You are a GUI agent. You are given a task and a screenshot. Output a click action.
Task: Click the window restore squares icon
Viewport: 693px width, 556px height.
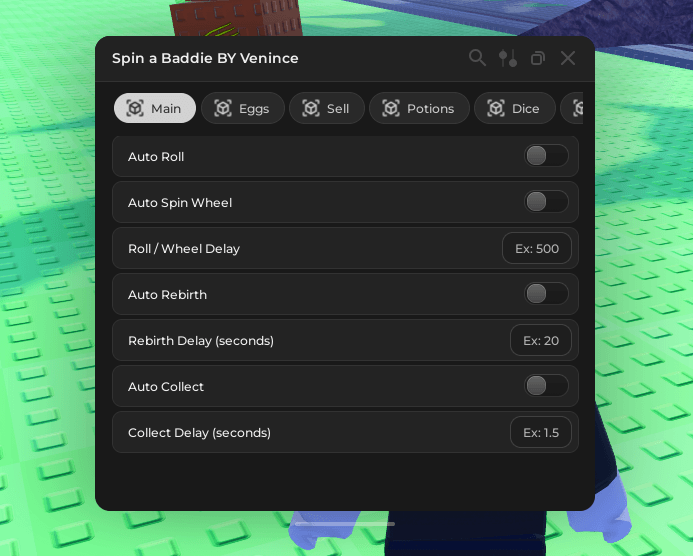pos(537,58)
